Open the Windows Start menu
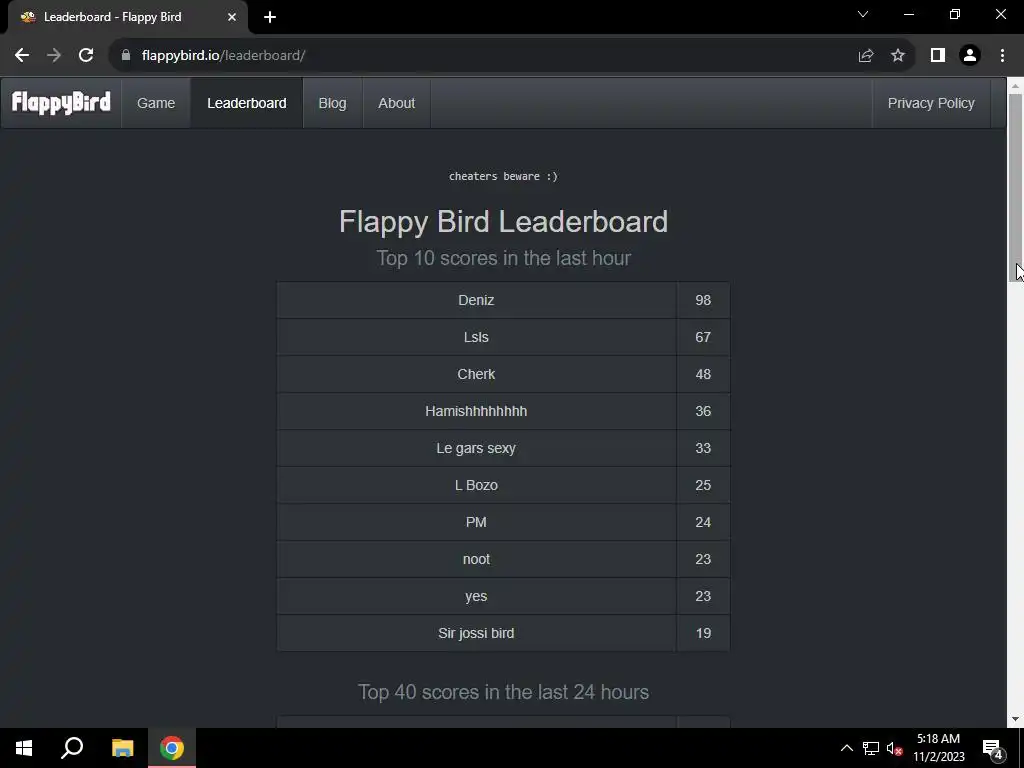The image size is (1024, 768). (24, 748)
